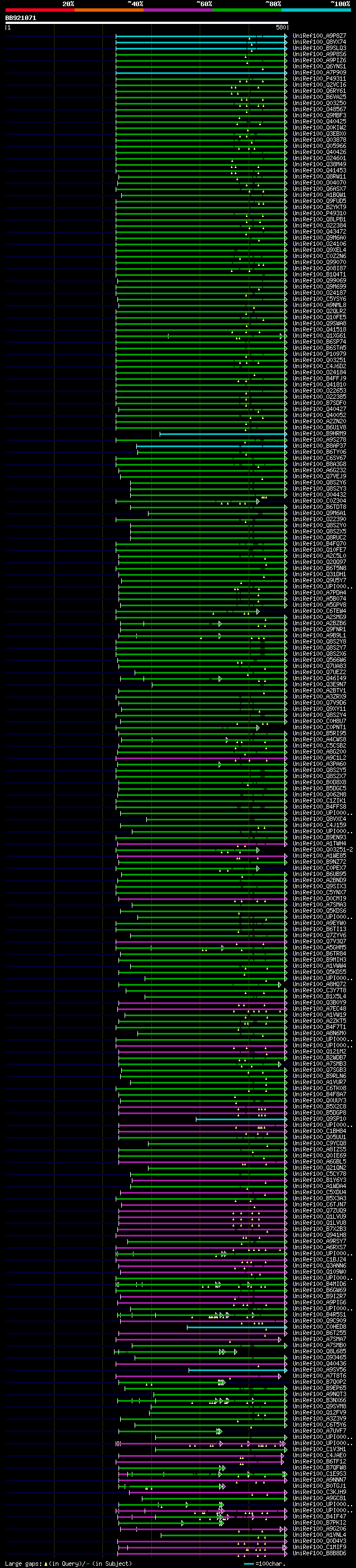Open hit UniRef100_Q8VX74
This screenshot has height=1568, width=356.
point(319,42)
